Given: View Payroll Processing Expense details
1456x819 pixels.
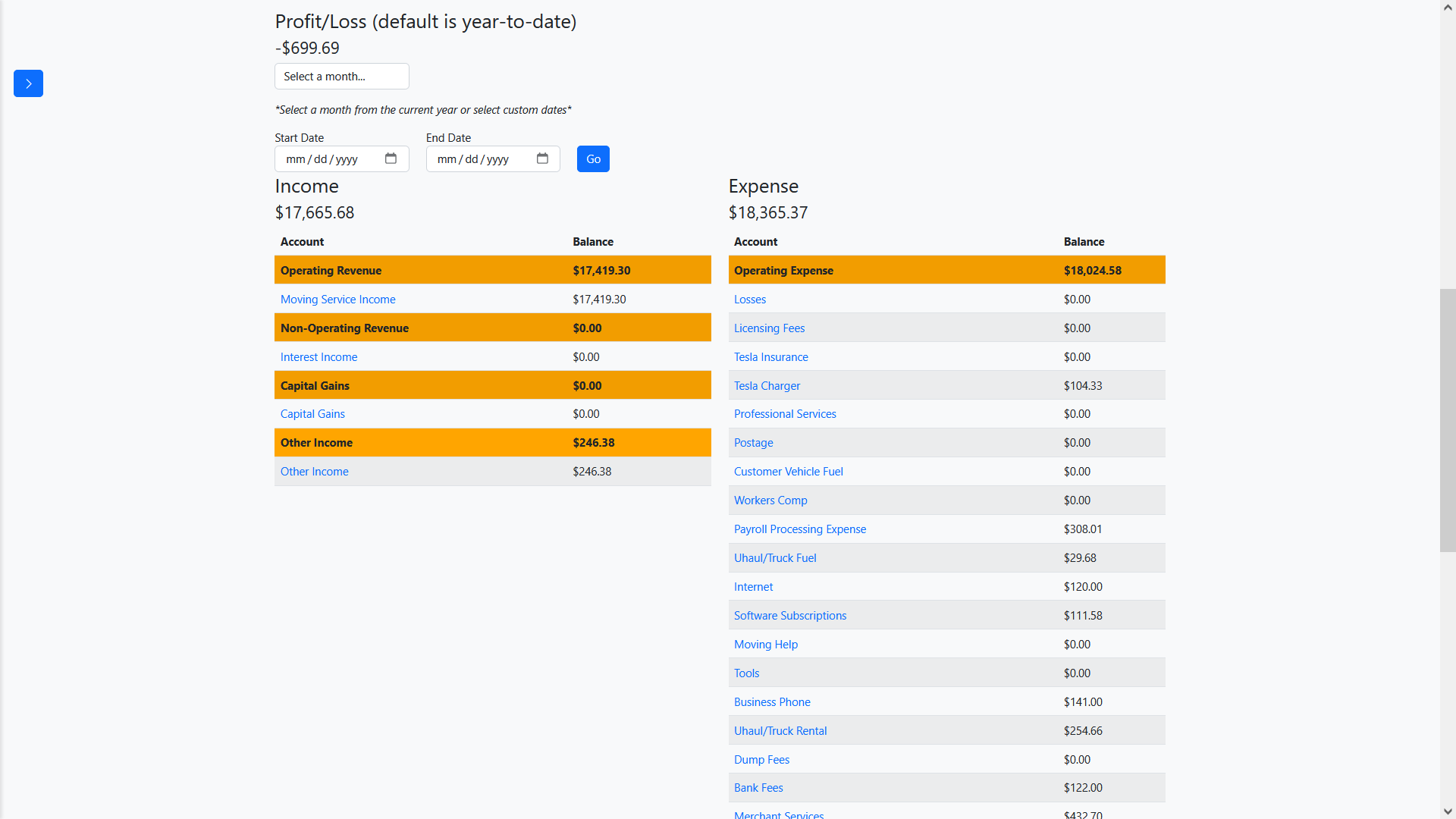Looking at the screenshot, I should 800,529.
